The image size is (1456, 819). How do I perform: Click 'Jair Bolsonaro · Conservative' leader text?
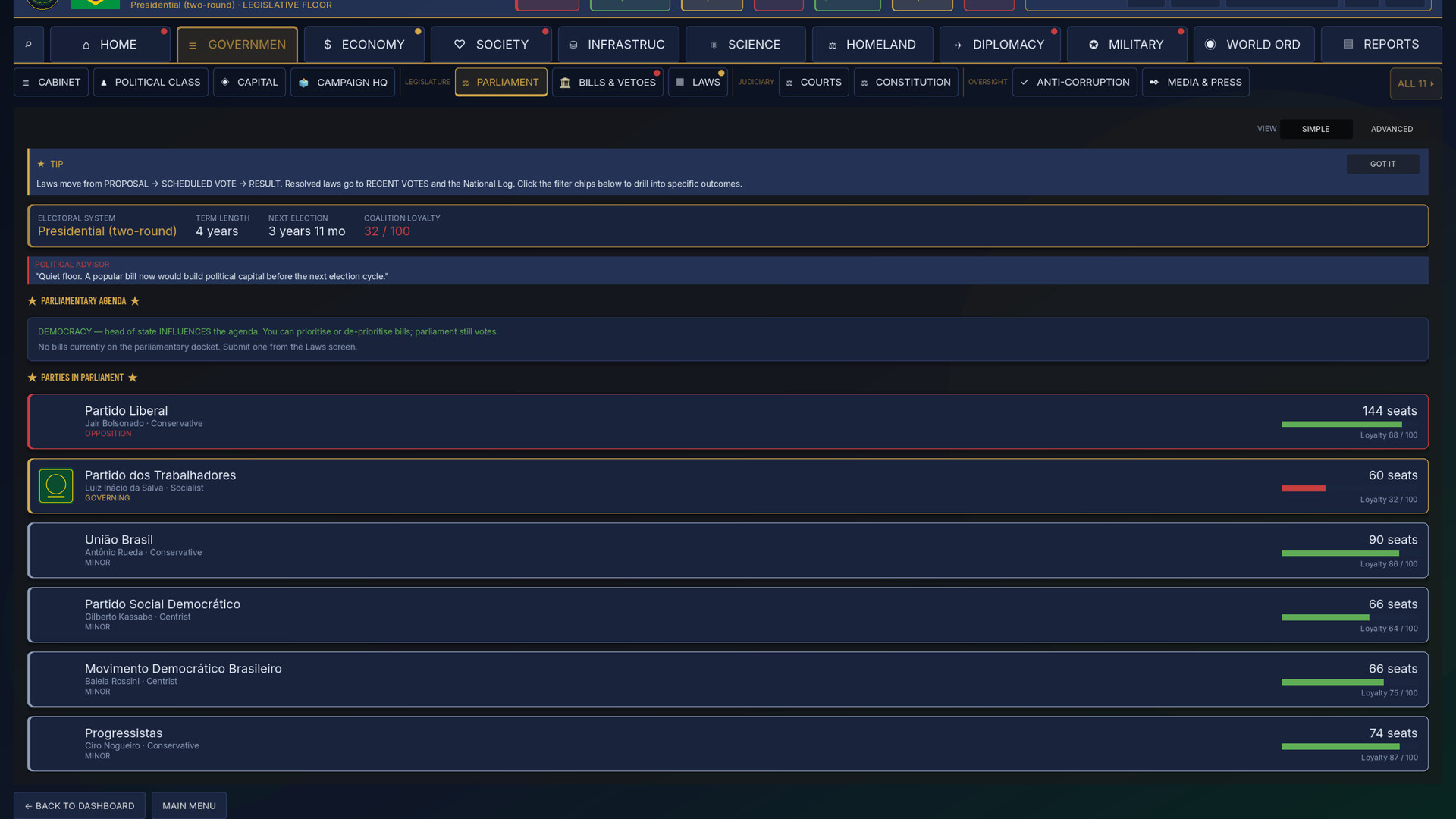pos(143,424)
